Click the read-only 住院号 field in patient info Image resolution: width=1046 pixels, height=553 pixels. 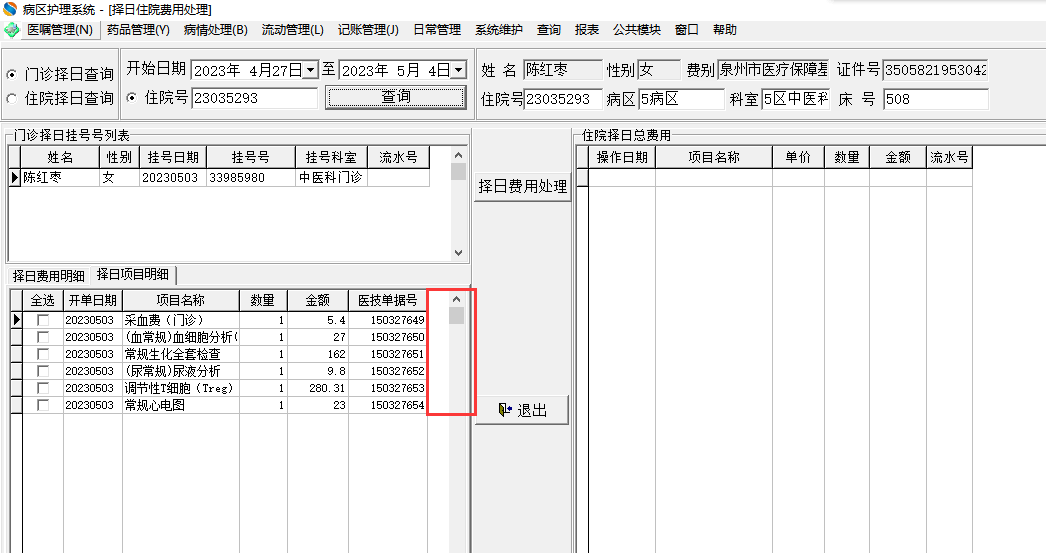(x=563, y=99)
